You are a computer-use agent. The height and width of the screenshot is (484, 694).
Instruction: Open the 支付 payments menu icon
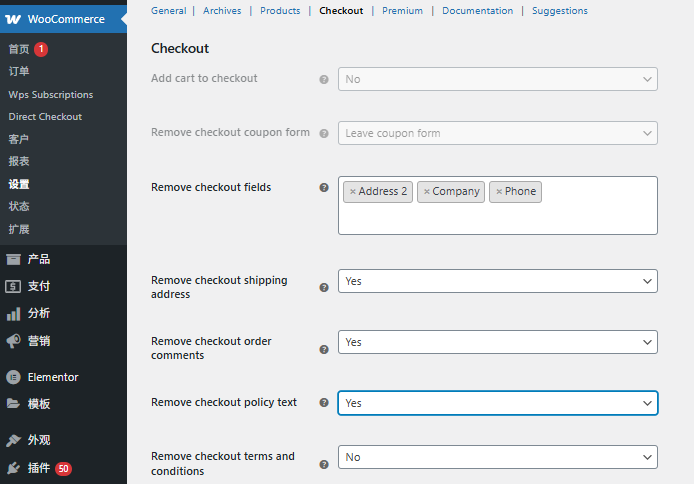[13, 286]
